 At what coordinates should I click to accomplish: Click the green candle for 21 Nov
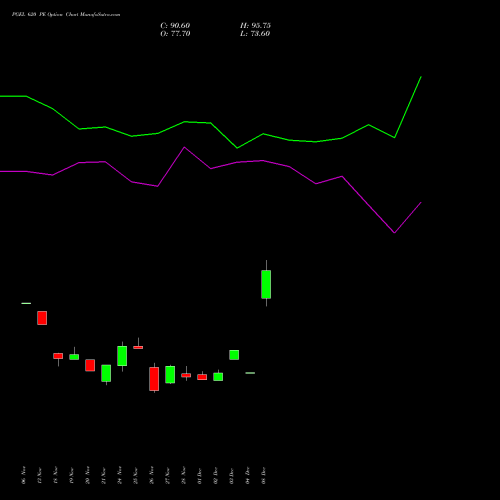coord(106,373)
